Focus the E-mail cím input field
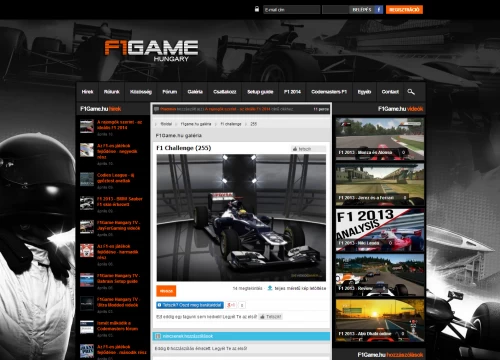Viewport: 500px width, 360px height. click(291, 10)
